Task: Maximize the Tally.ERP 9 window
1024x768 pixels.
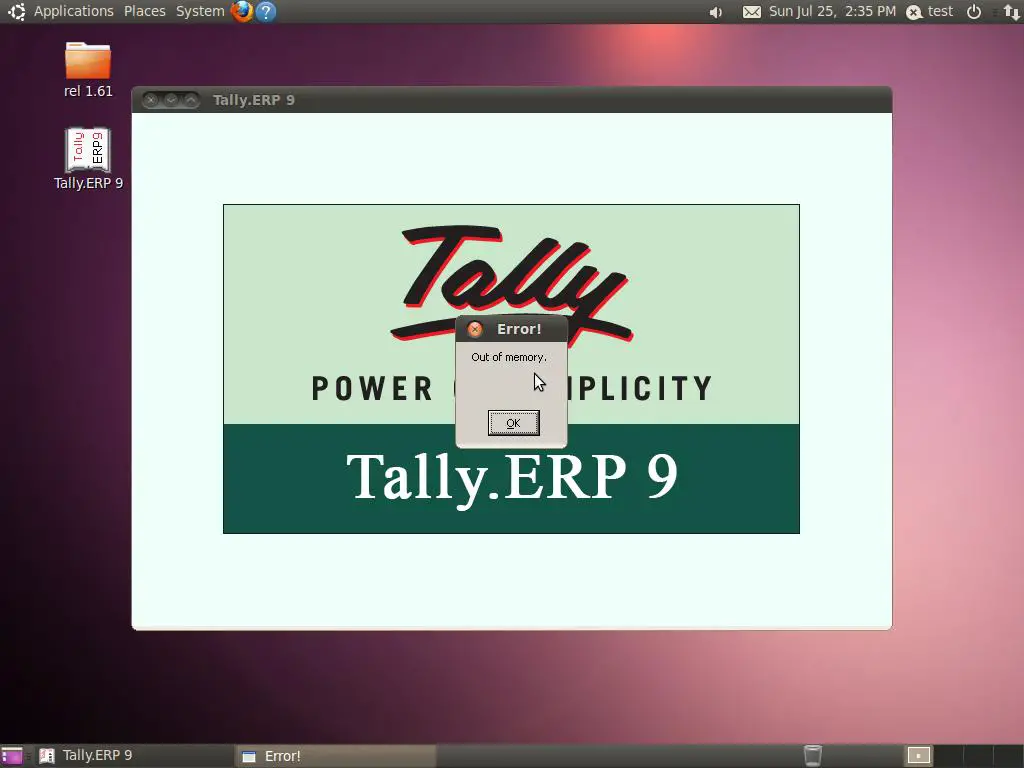Action: point(191,100)
